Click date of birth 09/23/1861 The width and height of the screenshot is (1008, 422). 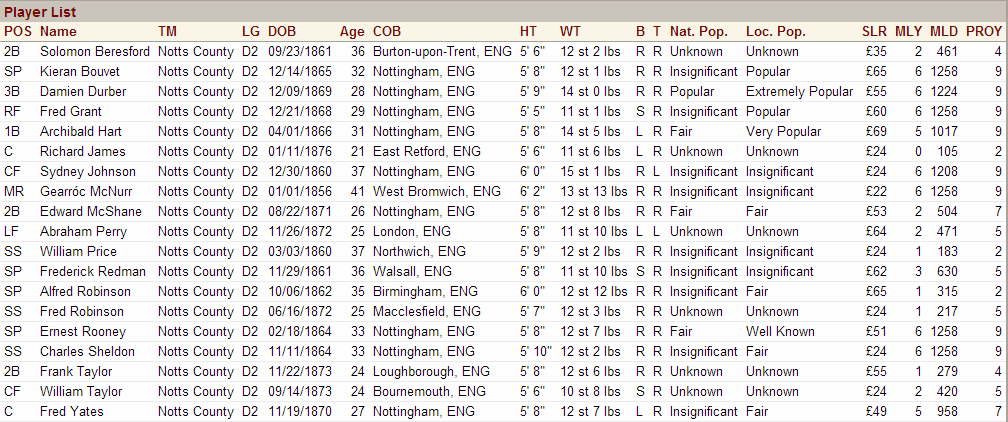tap(300, 51)
